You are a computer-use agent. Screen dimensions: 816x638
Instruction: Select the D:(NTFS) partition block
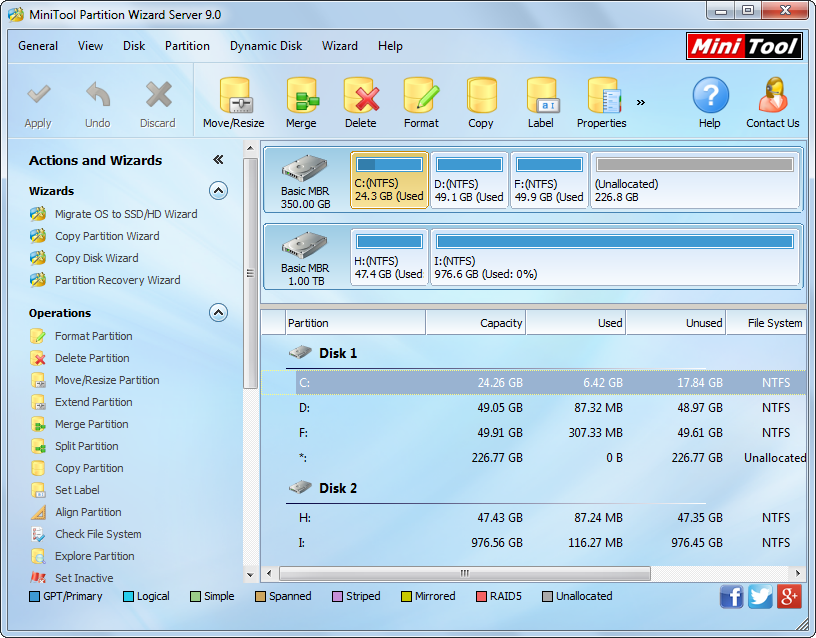point(469,181)
